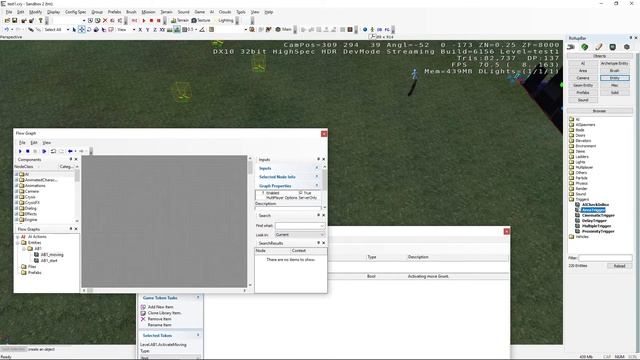Open the Physics folder in Browser
The width and height of the screenshot is (640, 360).
point(581,183)
